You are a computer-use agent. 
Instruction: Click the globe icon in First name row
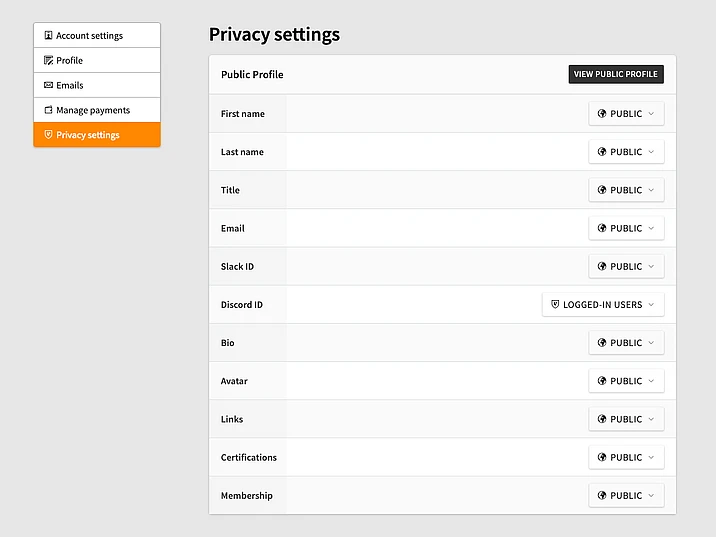coord(602,114)
